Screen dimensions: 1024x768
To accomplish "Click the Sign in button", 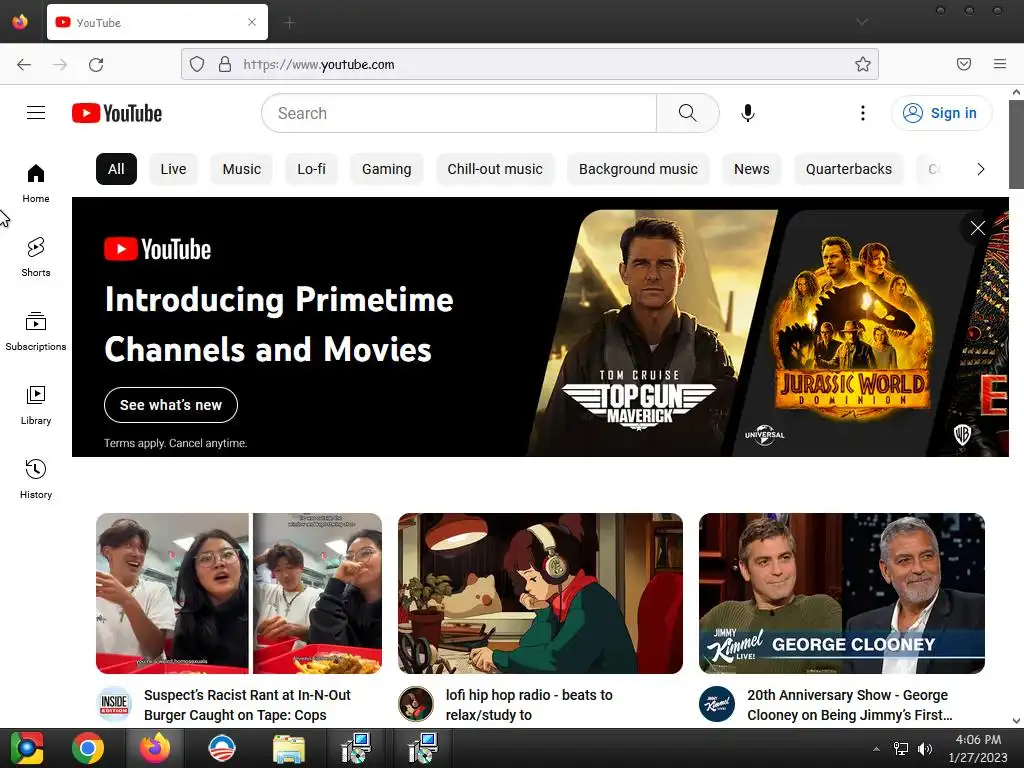I will (942, 113).
